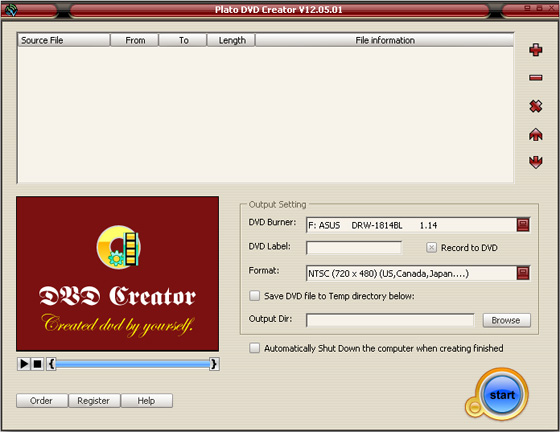Stop the video preview

click(37, 364)
